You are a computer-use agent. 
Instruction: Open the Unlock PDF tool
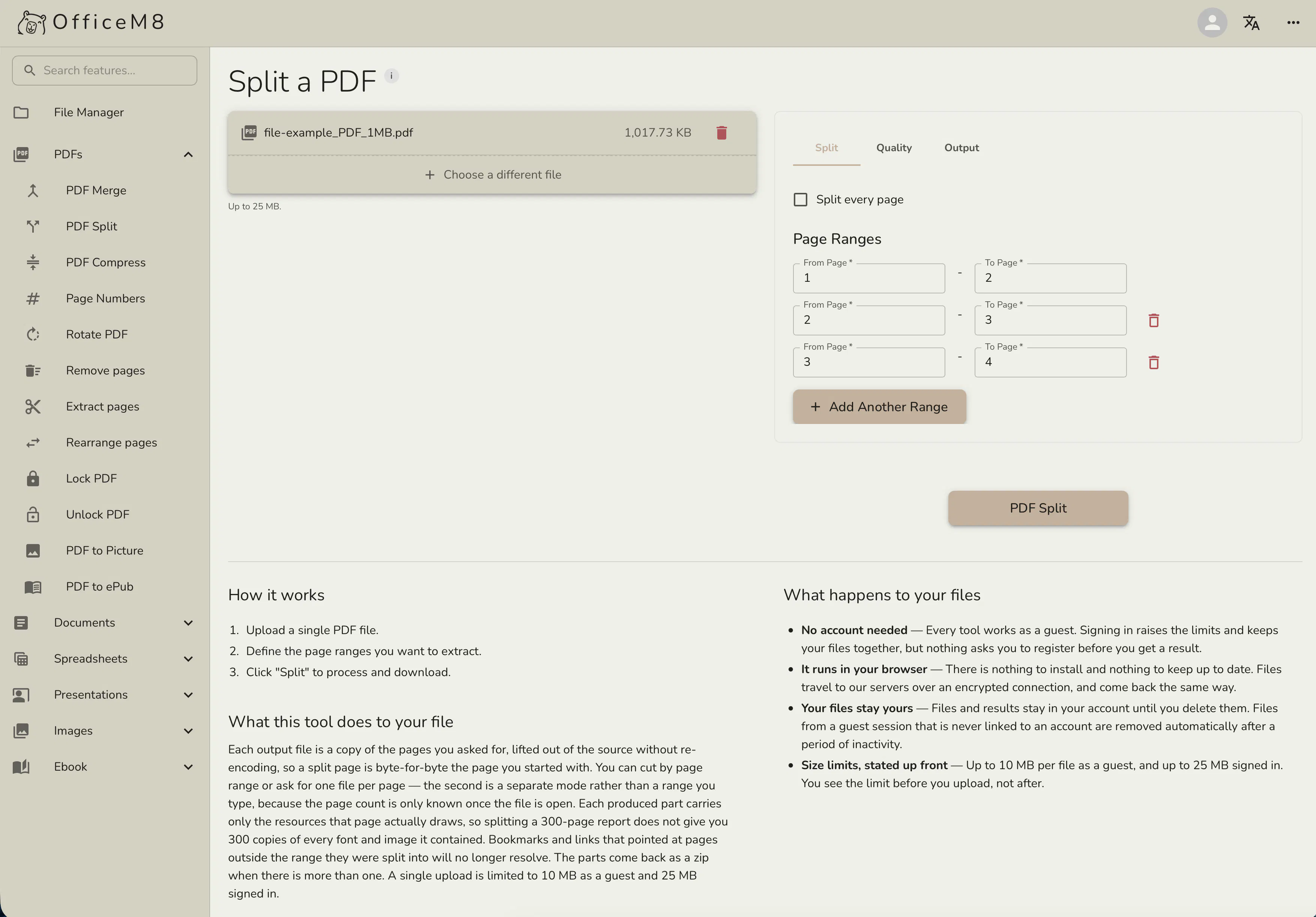pos(105,515)
